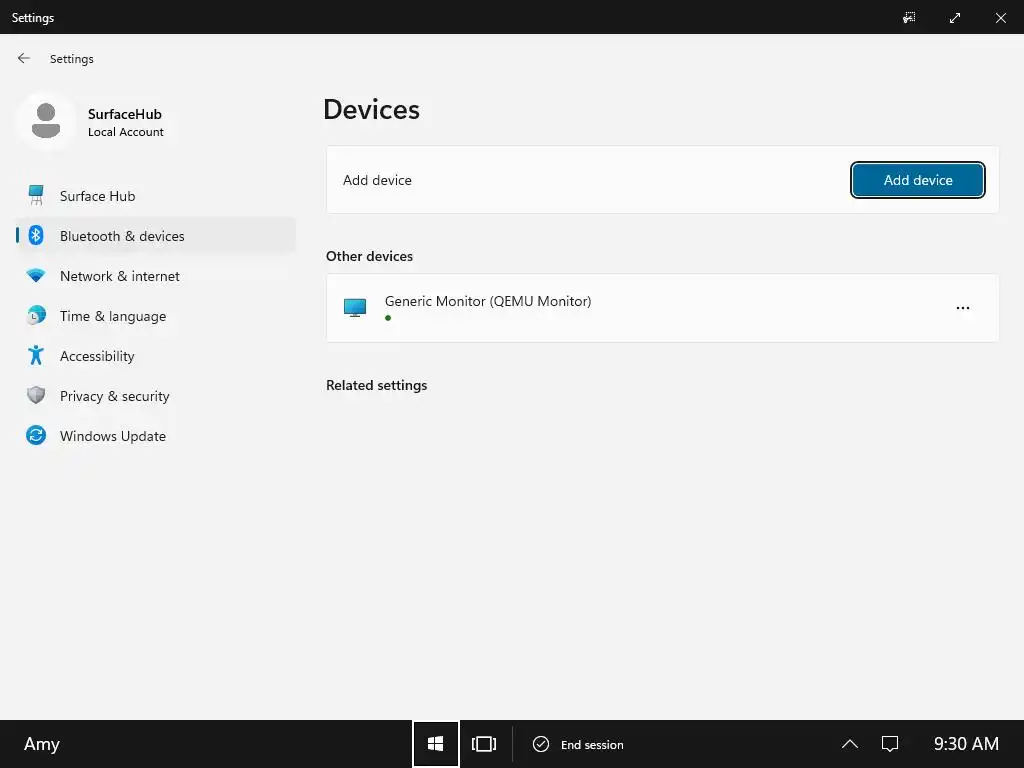1024x768 pixels.
Task: Close the Settings window
Action: (1000, 18)
